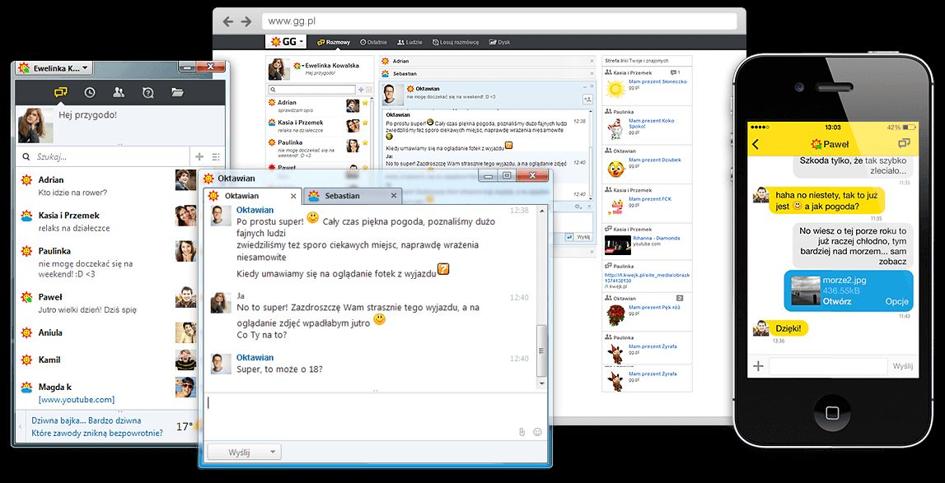Click add-user icon in web Oktawian chat header

(587, 99)
